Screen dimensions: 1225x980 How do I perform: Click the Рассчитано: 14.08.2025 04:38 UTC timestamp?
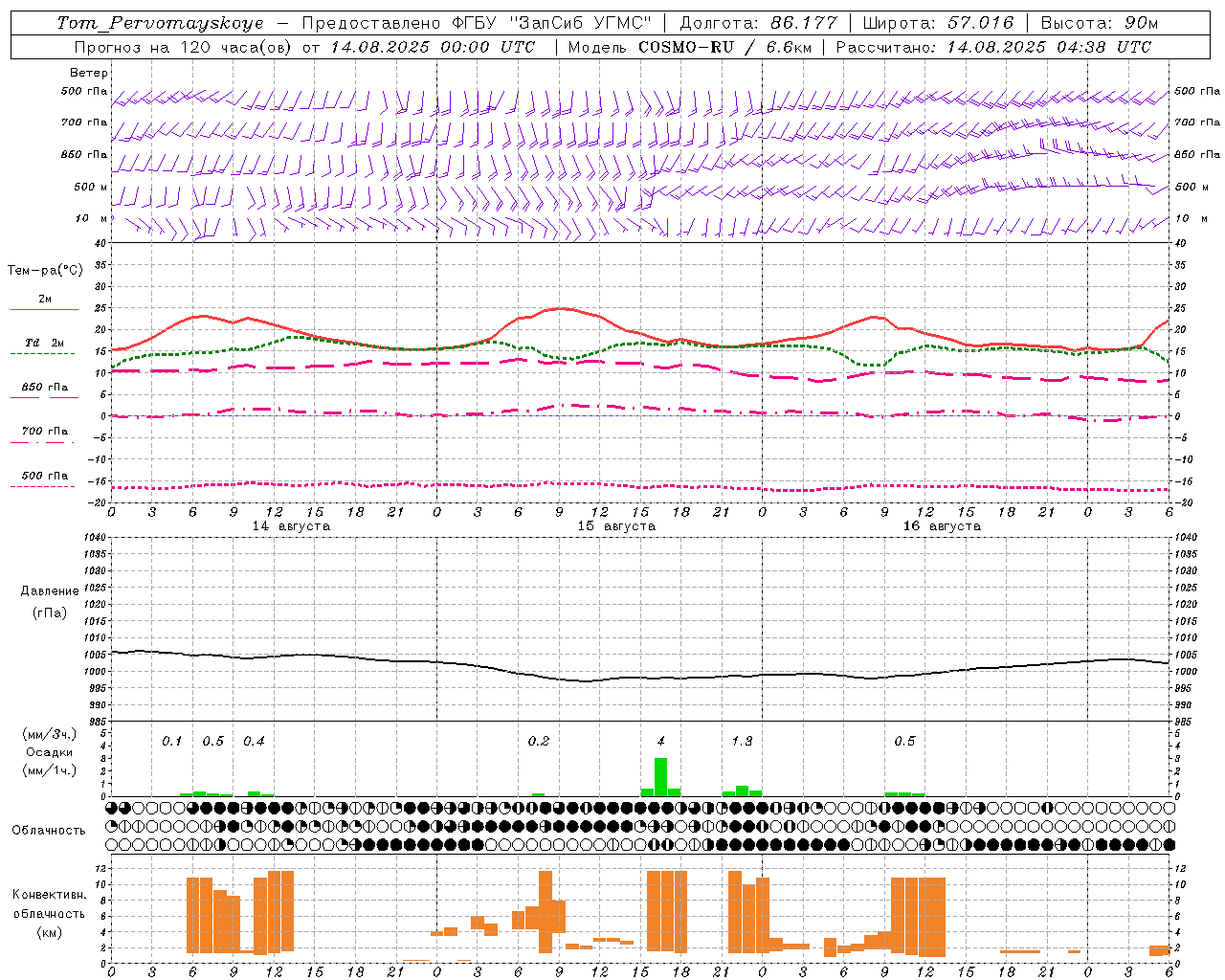coord(993,47)
